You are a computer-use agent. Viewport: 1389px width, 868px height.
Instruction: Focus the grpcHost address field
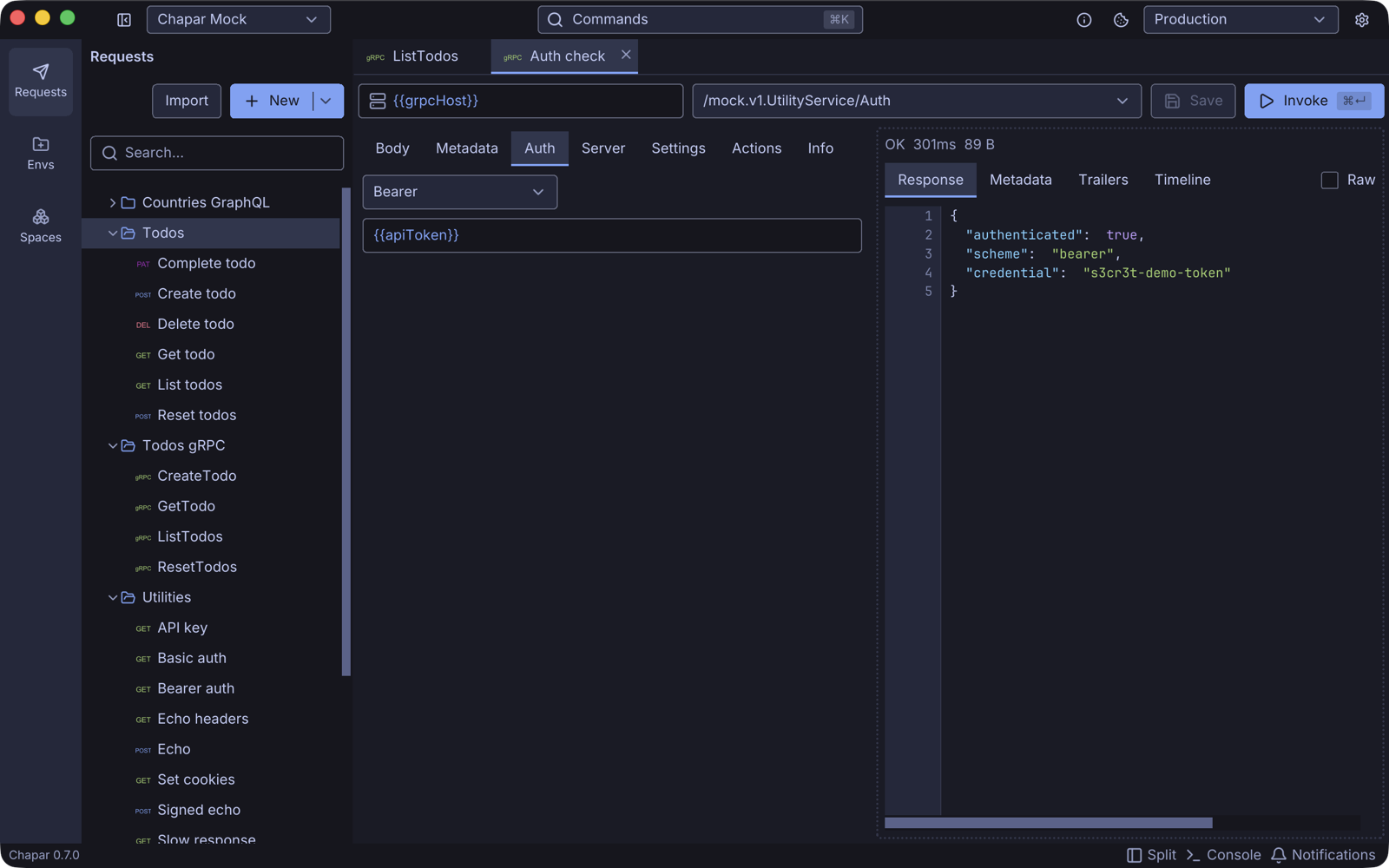pyautogui.click(x=523, y=101)
